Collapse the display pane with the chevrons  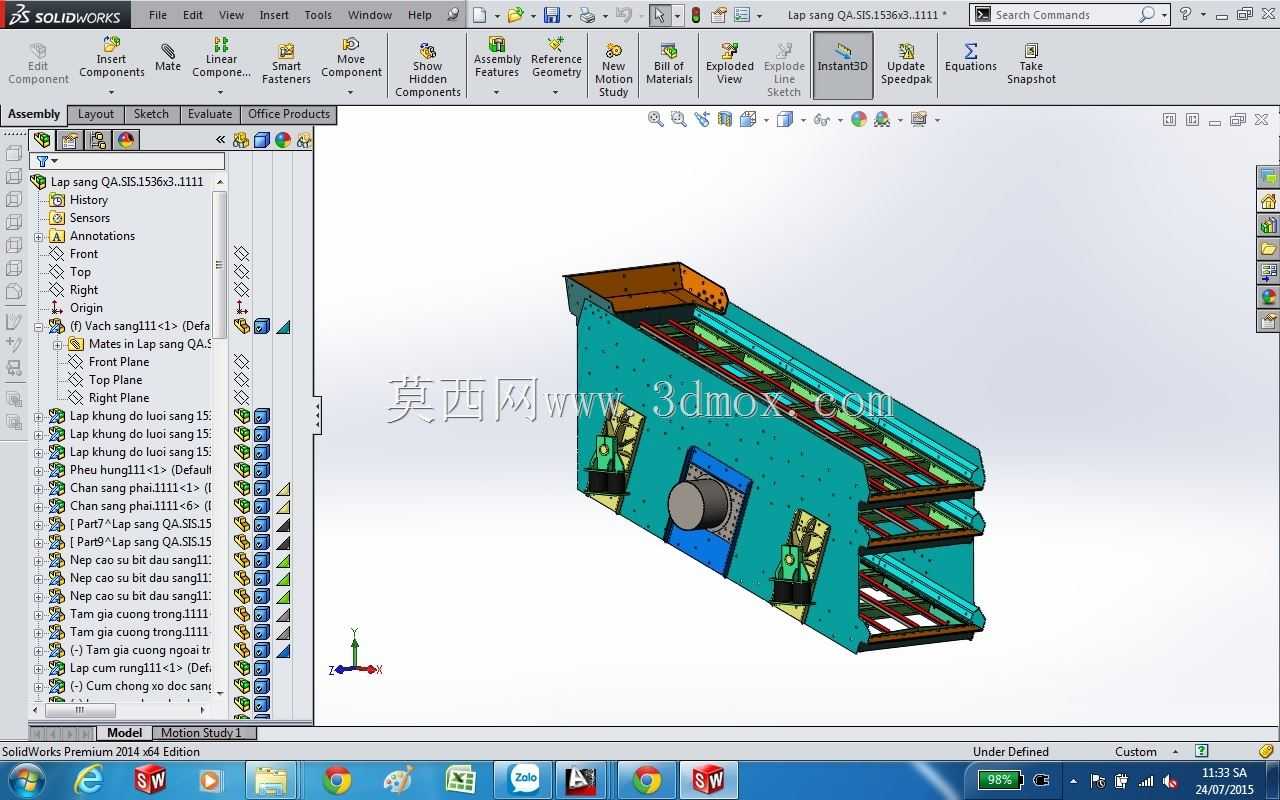click(220, 140)
